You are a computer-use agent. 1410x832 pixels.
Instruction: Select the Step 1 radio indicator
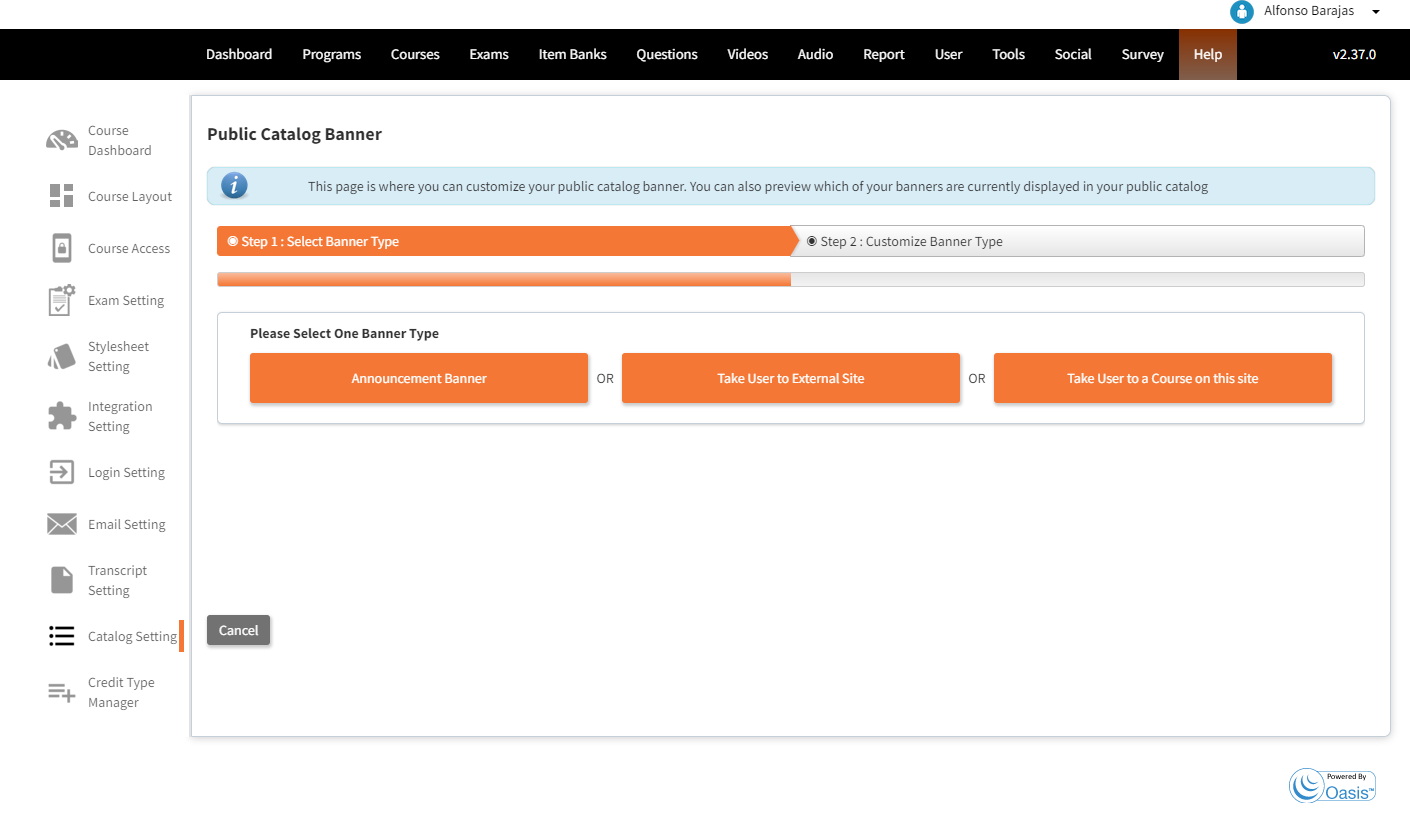click(x=232, y=240)
